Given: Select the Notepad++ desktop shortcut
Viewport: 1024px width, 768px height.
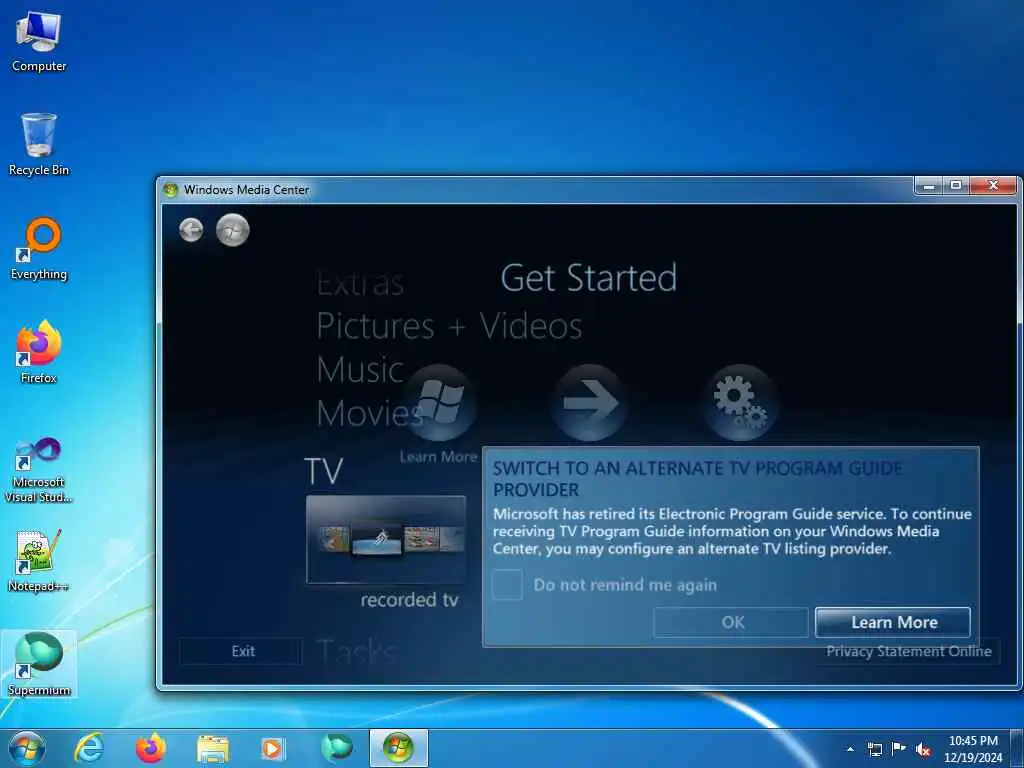Looking at the screenshot, I should tap(39, 560).
